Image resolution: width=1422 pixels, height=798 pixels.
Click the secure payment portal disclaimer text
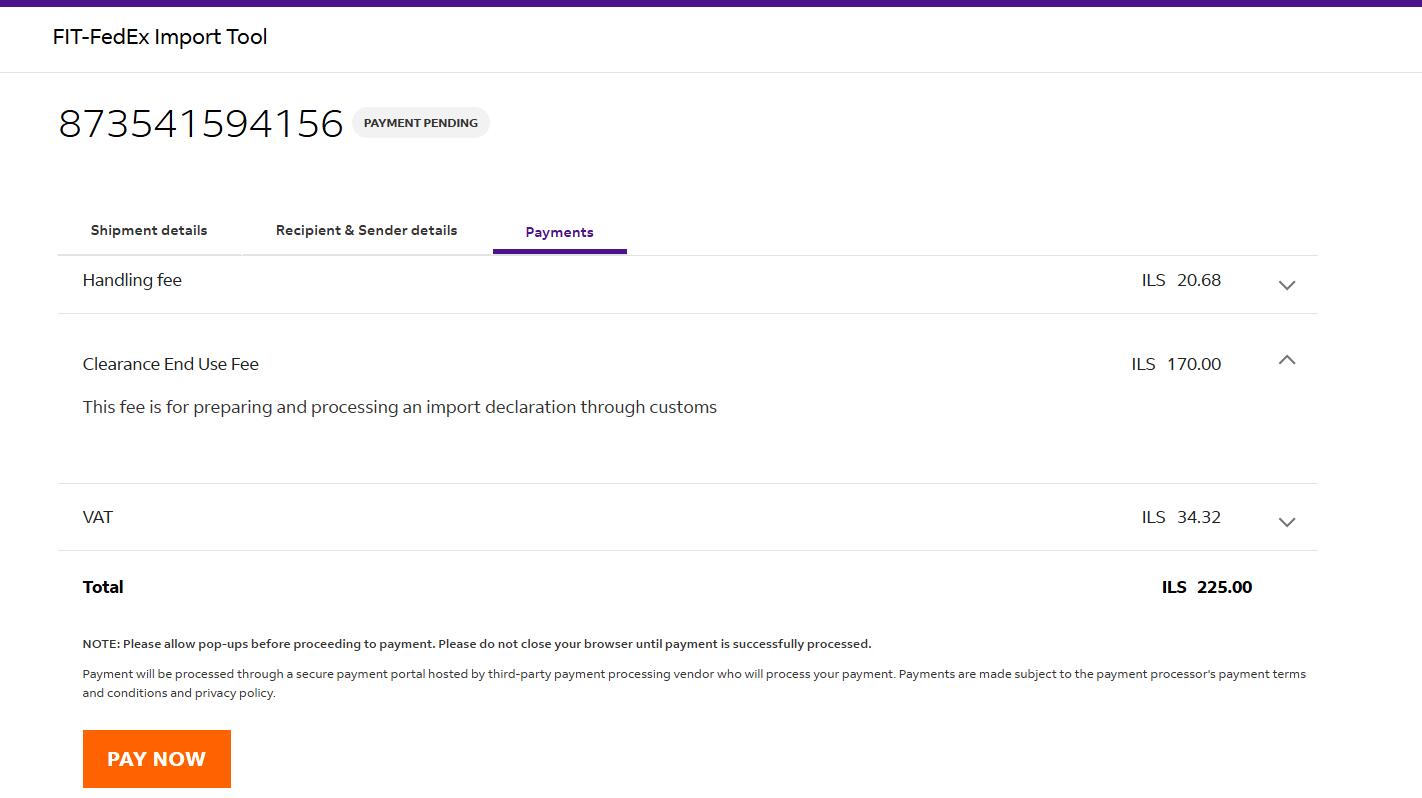tap(694, 683)
